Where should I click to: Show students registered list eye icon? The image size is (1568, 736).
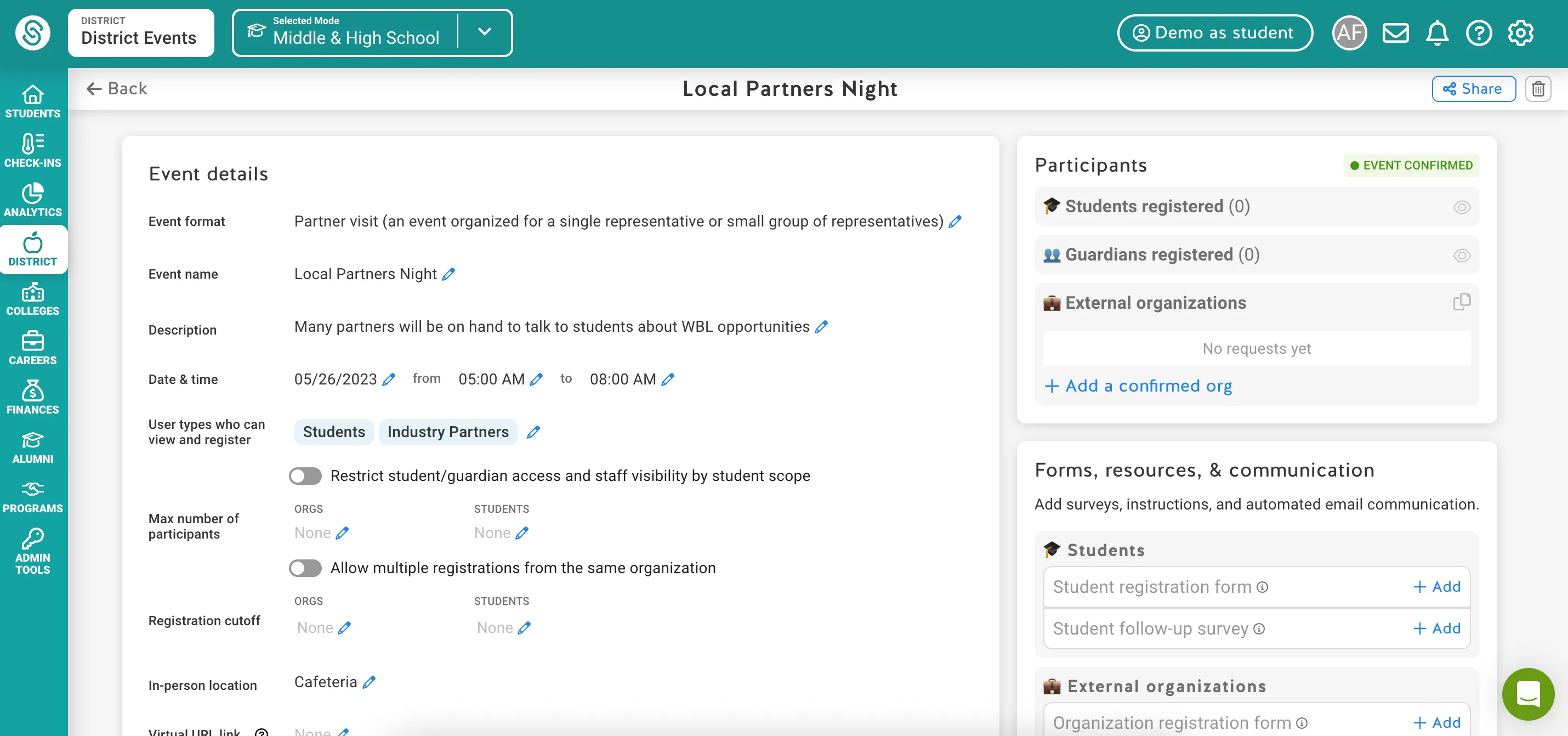1462,207
